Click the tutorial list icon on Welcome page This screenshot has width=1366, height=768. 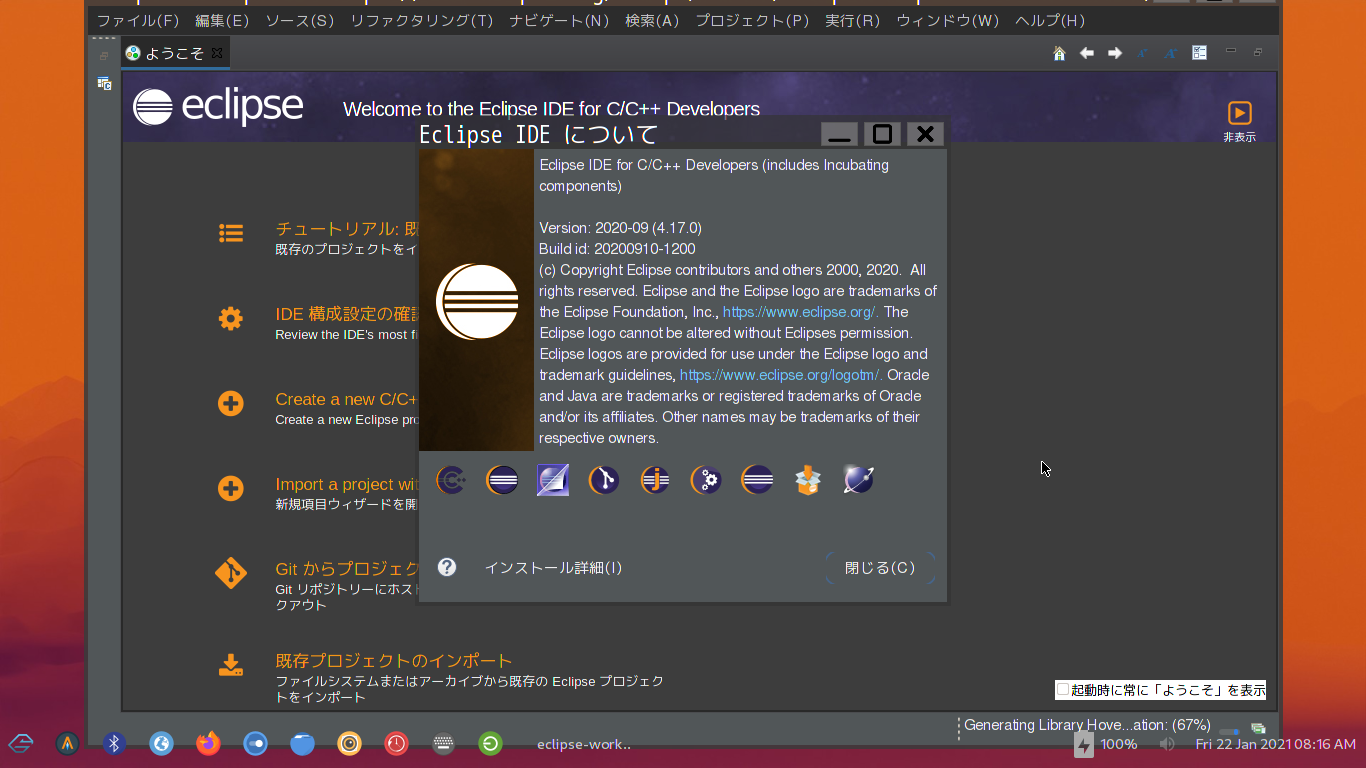[231, 234]
